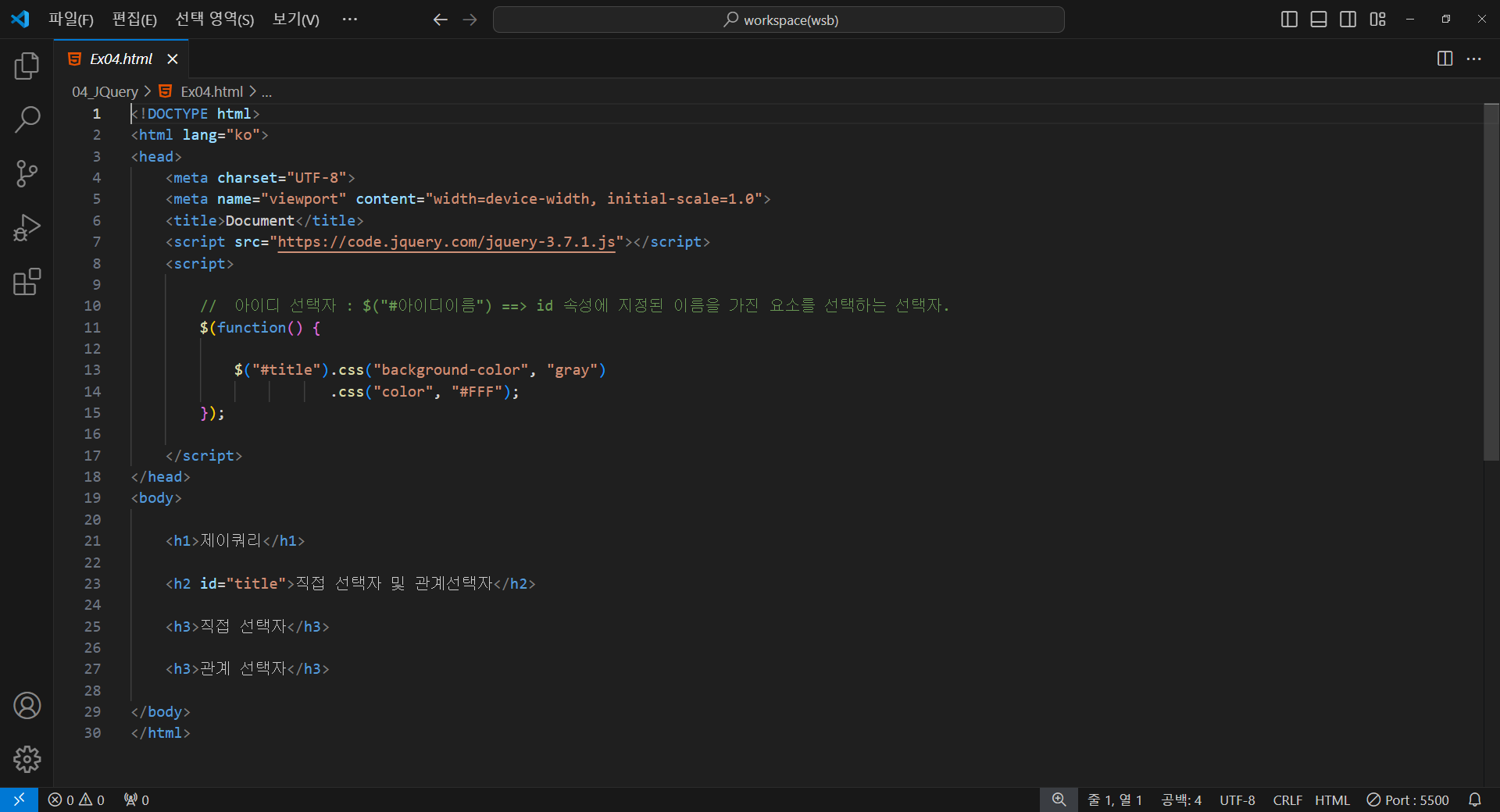Open the Run and Debug view
Image resolution: width=1500 pixels, height=812 pixels.
coord(27,228)
